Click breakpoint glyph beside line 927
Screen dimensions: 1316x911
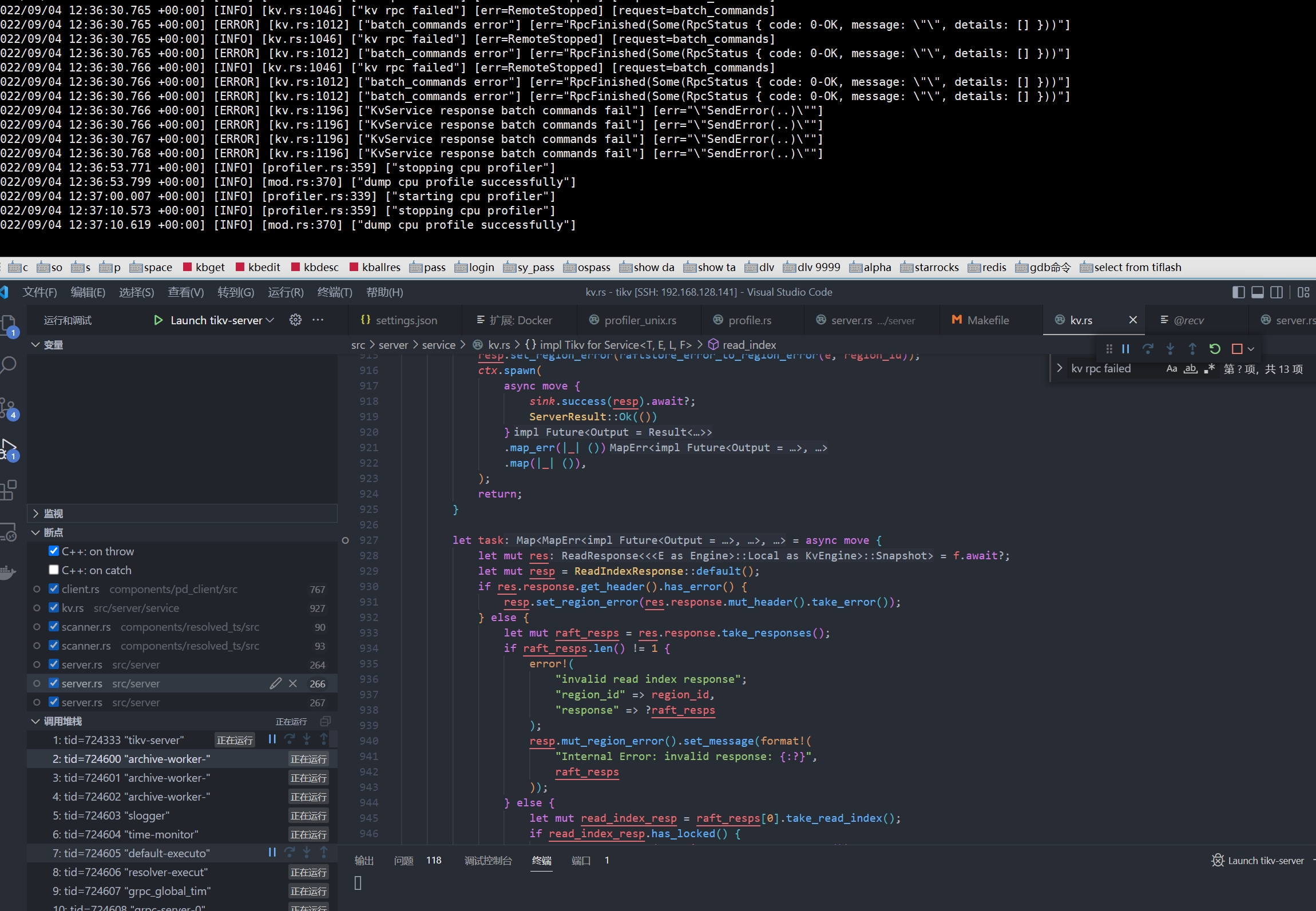click(345, 540)
